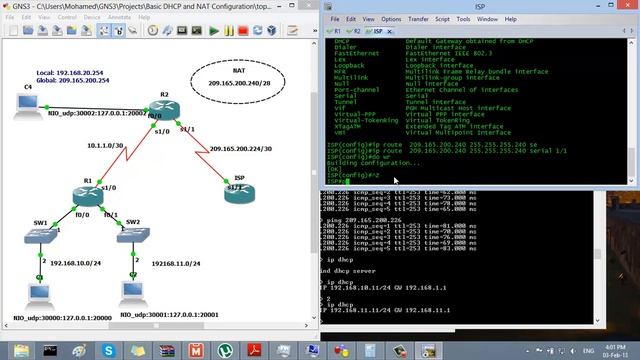Open File menu in ISP terminal window
Image resolution: width=640 pixels, height=360 pixels.
pyautogui.click(x=335, y=19)
